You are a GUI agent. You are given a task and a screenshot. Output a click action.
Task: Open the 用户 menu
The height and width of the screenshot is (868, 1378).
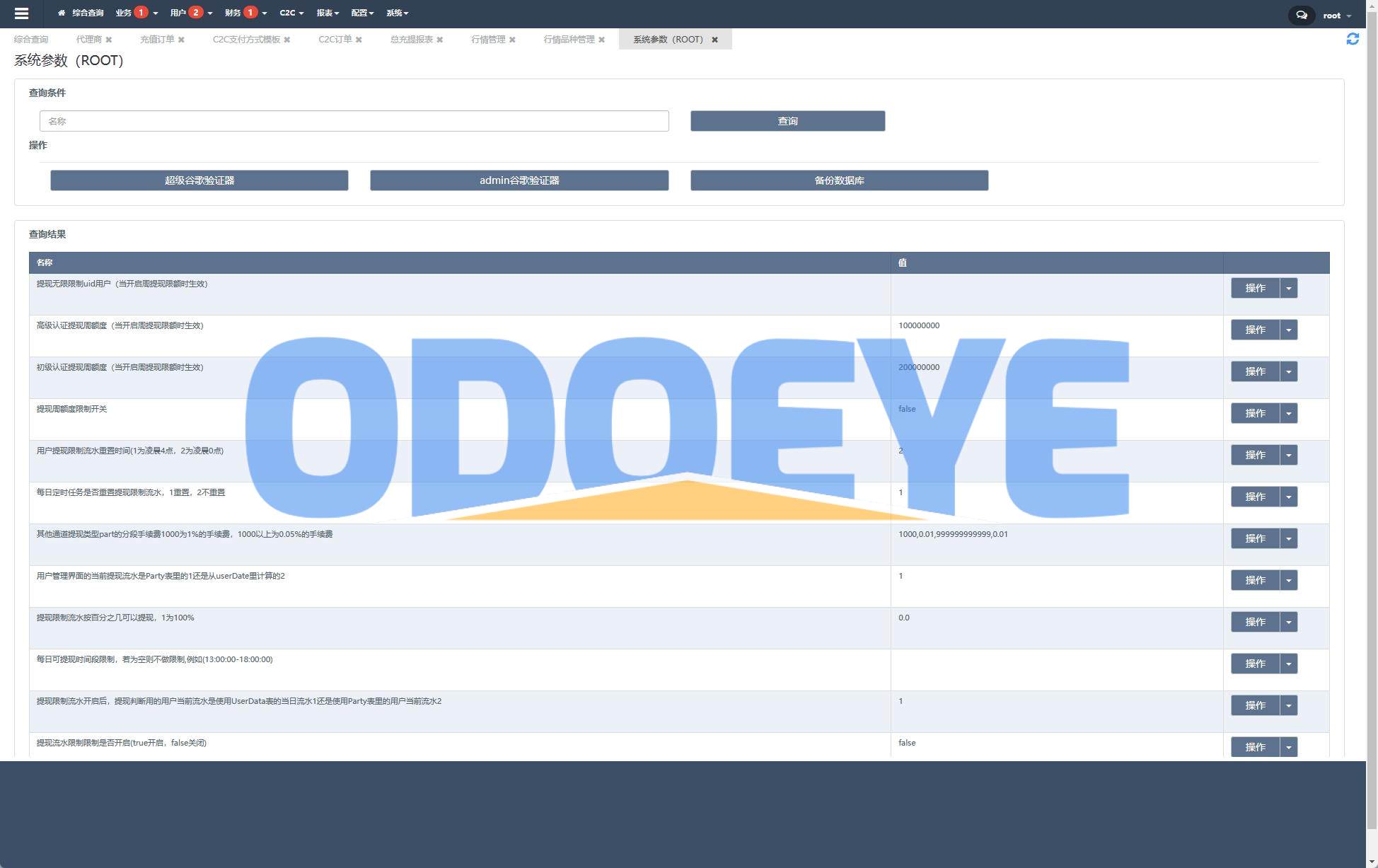(x=191, y=13)
